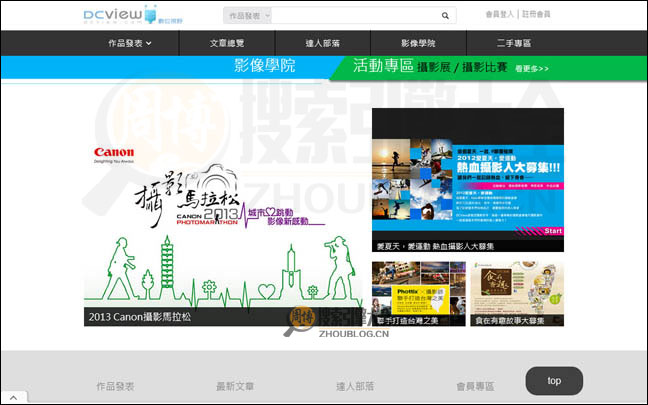Click the top button
This screenshot has width=648, height=405.
pyautogui.click(x=554, y=381)
